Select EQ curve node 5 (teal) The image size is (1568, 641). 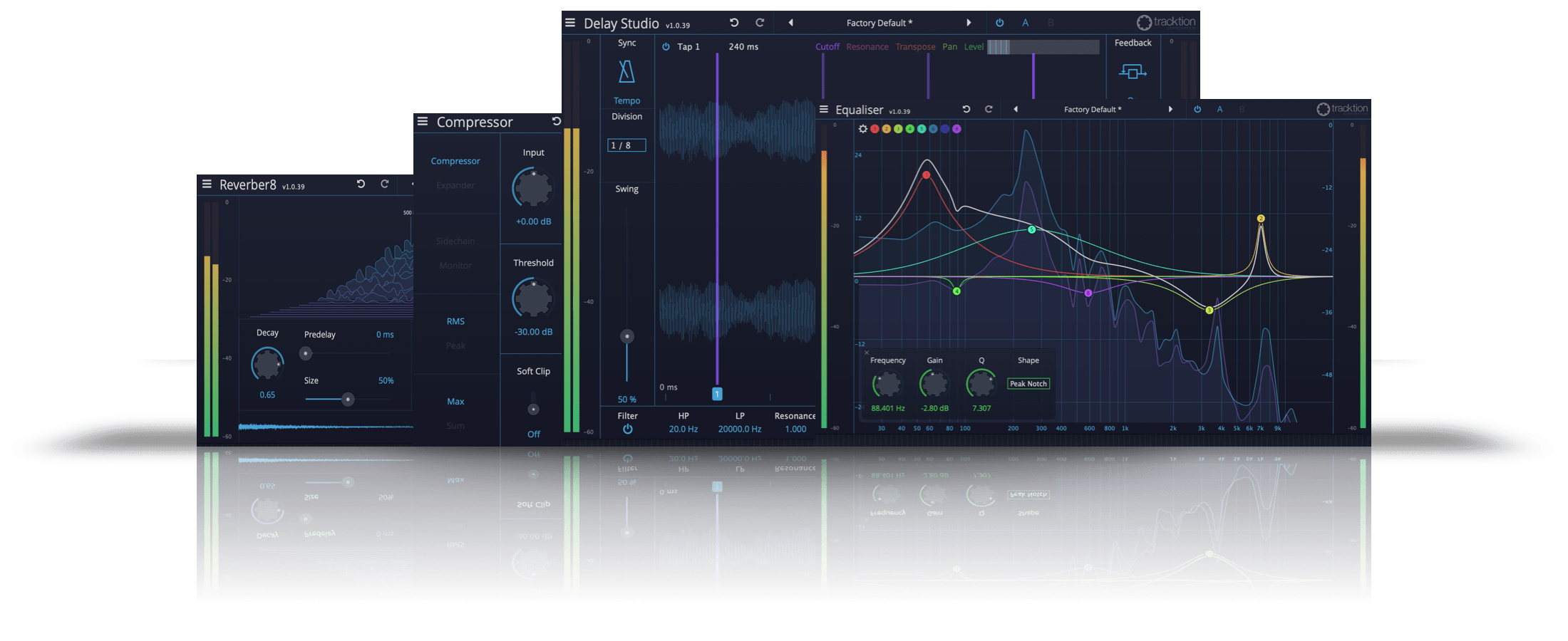1031,229
